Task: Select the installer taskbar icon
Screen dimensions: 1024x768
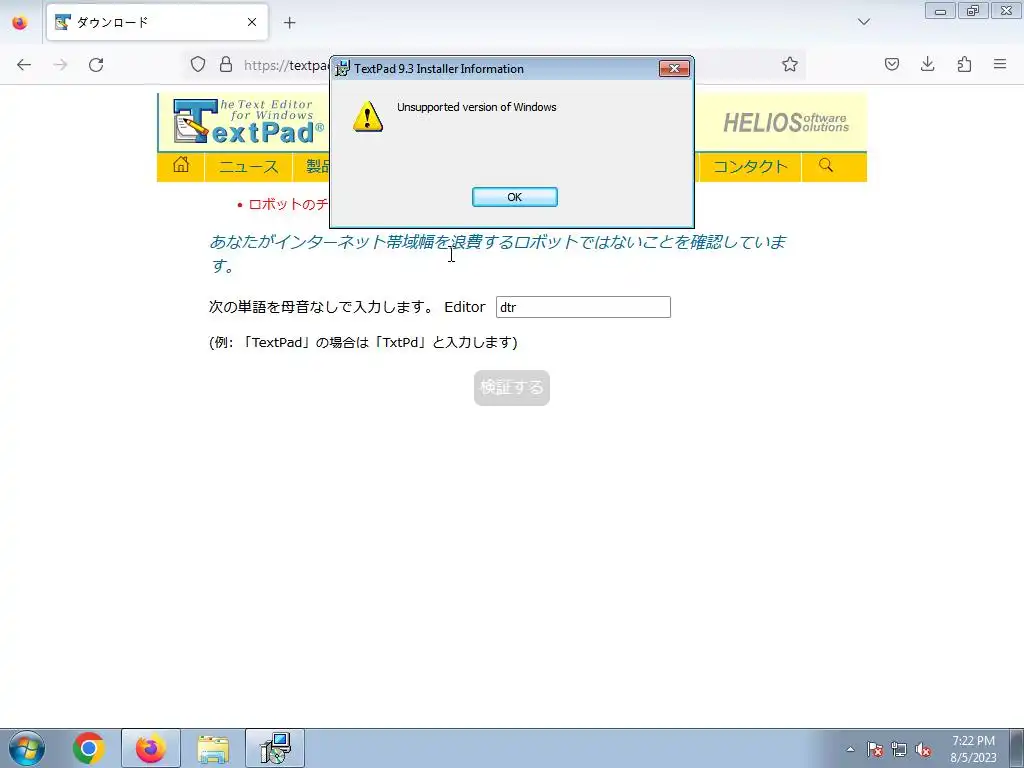Action: pyautogui.click(x=275, y=748)
